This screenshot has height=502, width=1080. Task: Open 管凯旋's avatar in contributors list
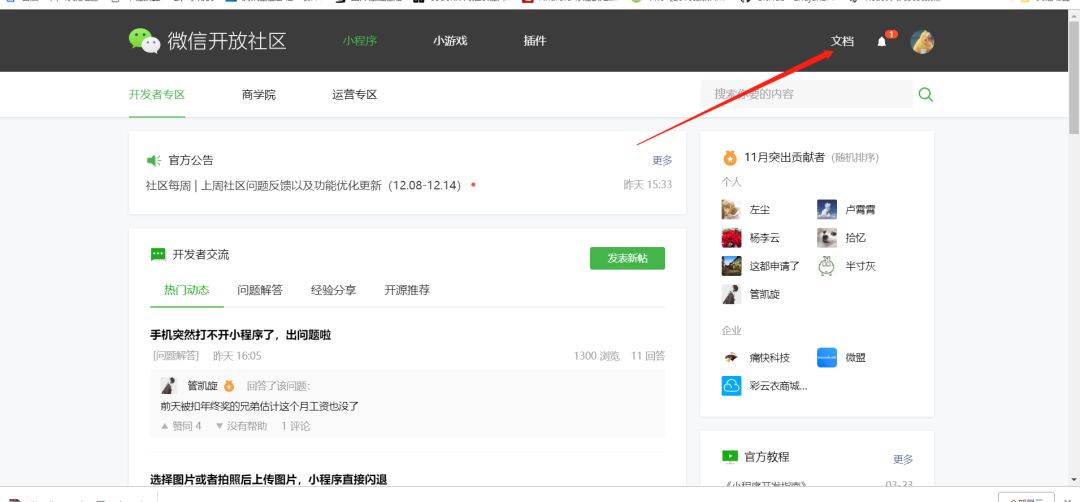coord(731,294)
